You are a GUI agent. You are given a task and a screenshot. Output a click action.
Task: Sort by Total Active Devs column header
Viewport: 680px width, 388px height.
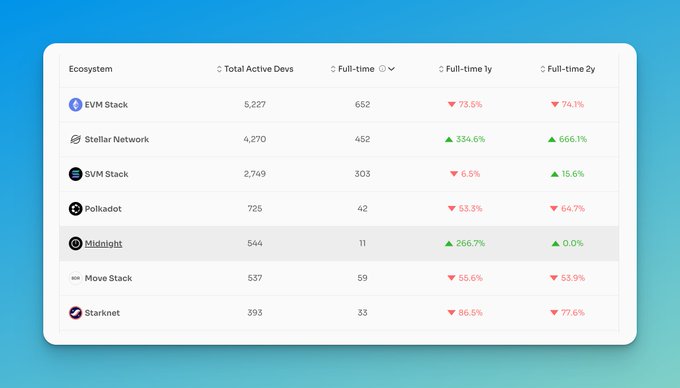[x=258, y=69]
